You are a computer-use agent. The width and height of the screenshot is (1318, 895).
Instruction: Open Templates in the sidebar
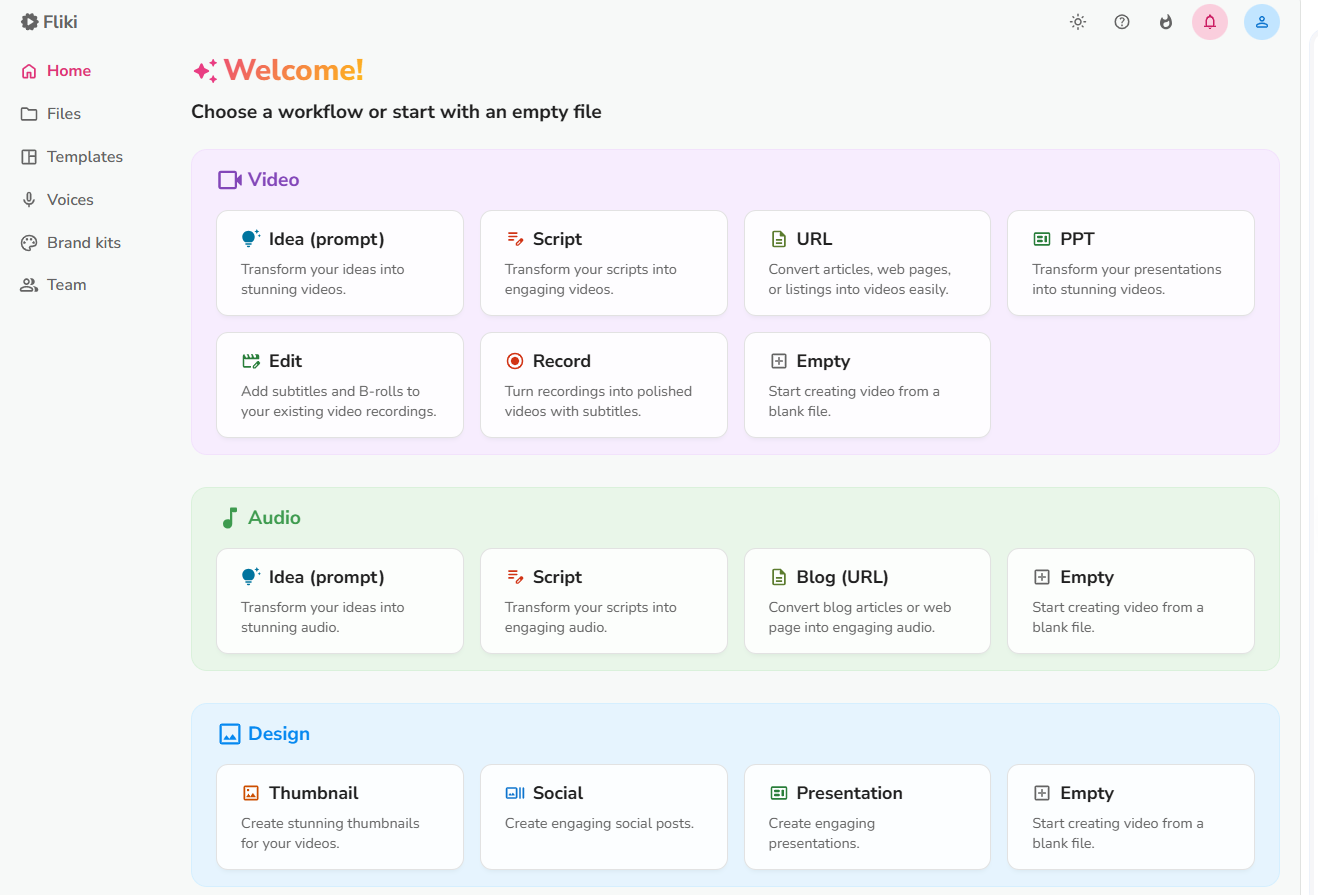click(x=84, y=157)
